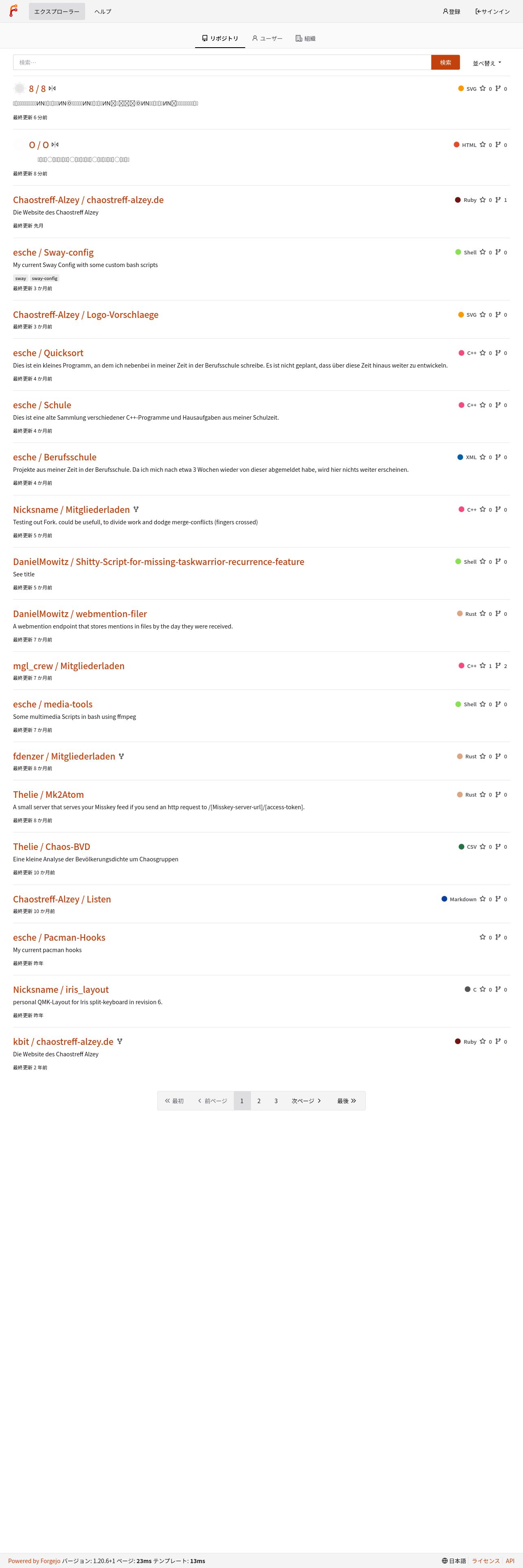Click the orange 検索 search button

[x=445, y=62]
